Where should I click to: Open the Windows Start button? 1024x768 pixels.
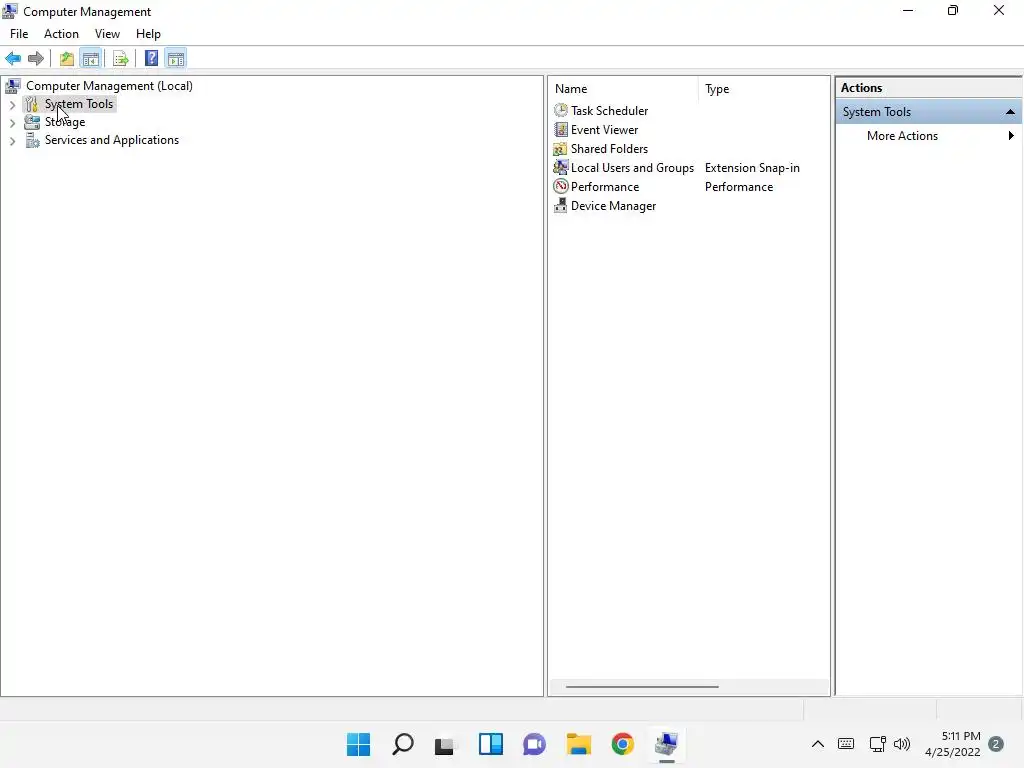point(358,744)
